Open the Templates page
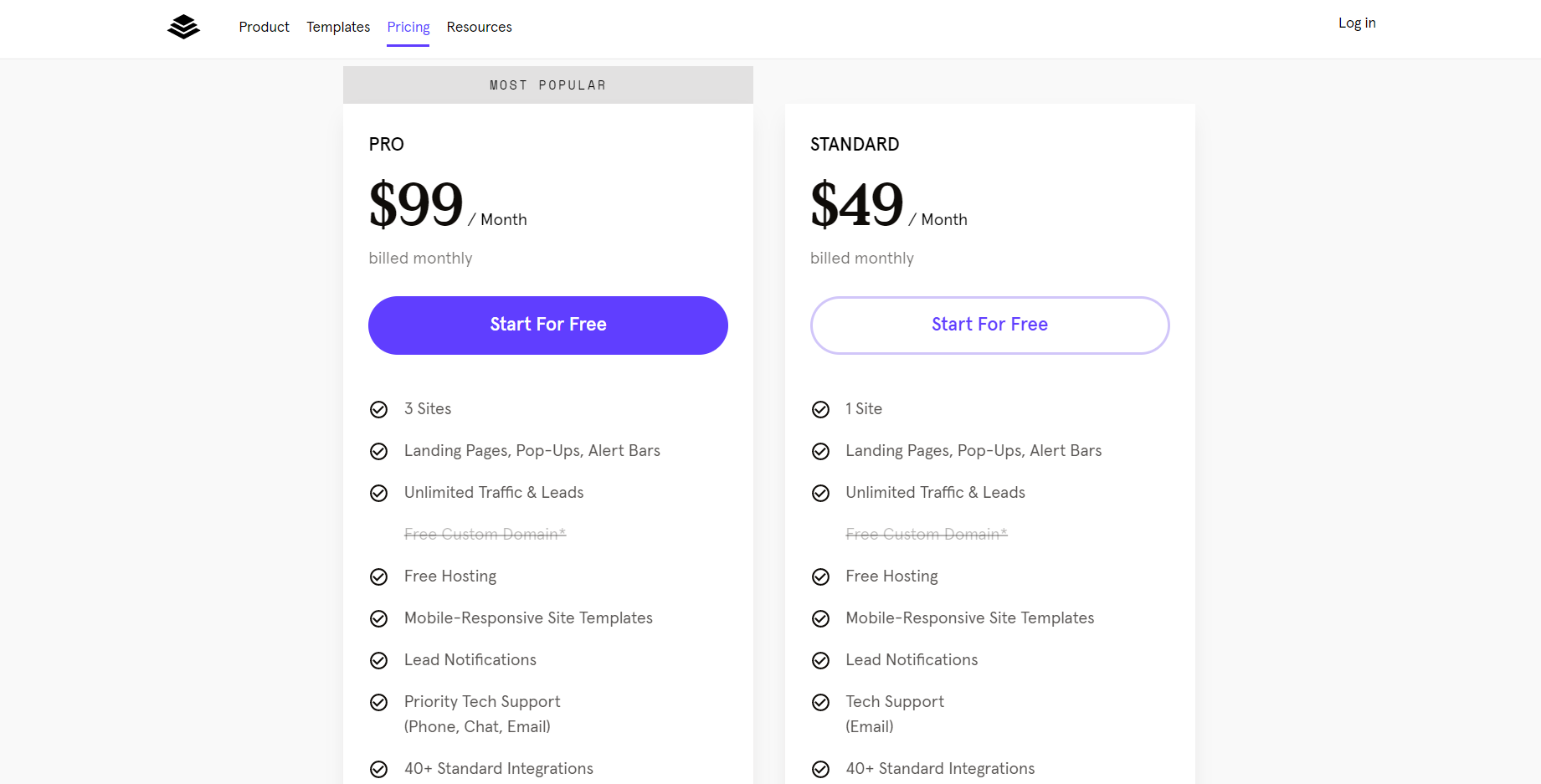This screenshot has width=1541, height=784. coord(337,27)
